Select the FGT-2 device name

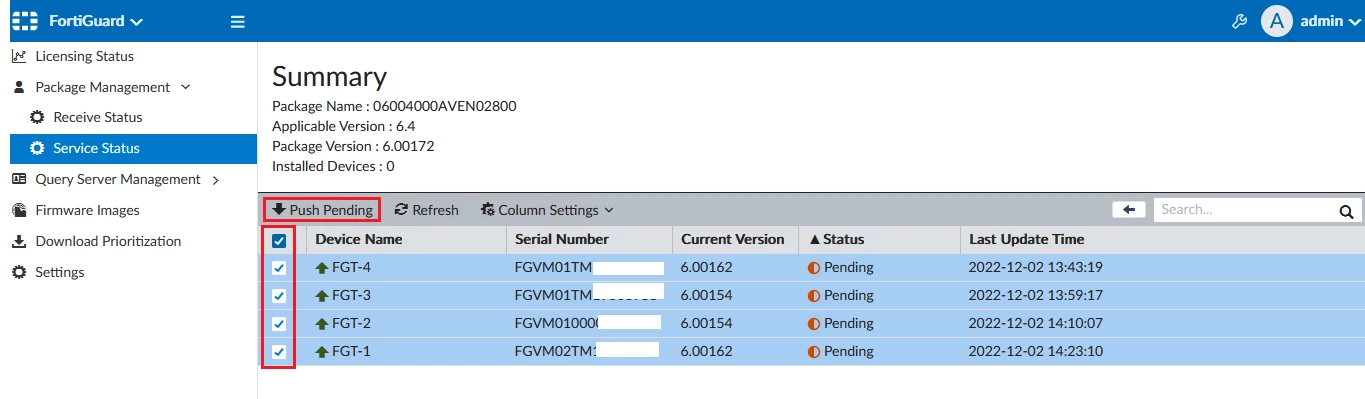click(x=351, y=324)
